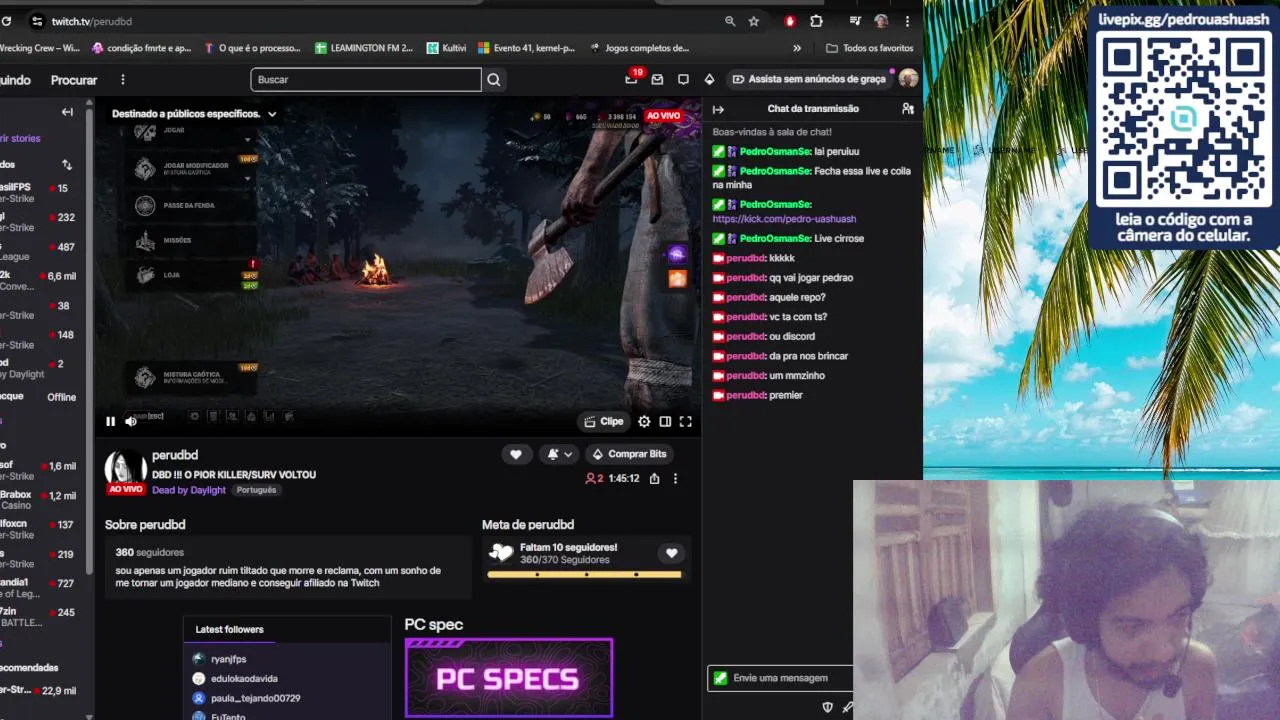Click the heart follow button beside perudbd

pos(516,454)
